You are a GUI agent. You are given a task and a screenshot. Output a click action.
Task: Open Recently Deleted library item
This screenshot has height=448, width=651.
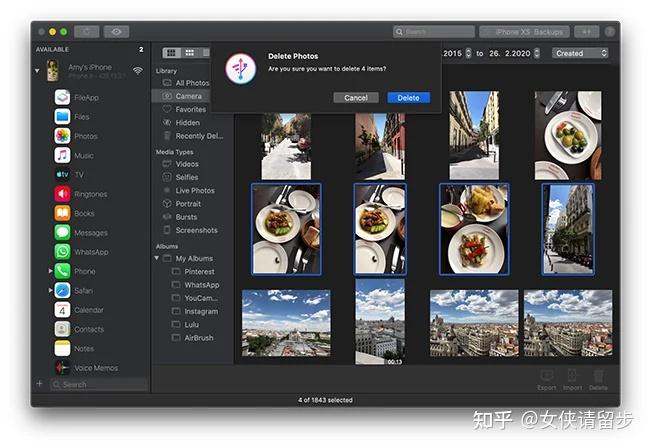pyautogui.click(x=193, y=136)
